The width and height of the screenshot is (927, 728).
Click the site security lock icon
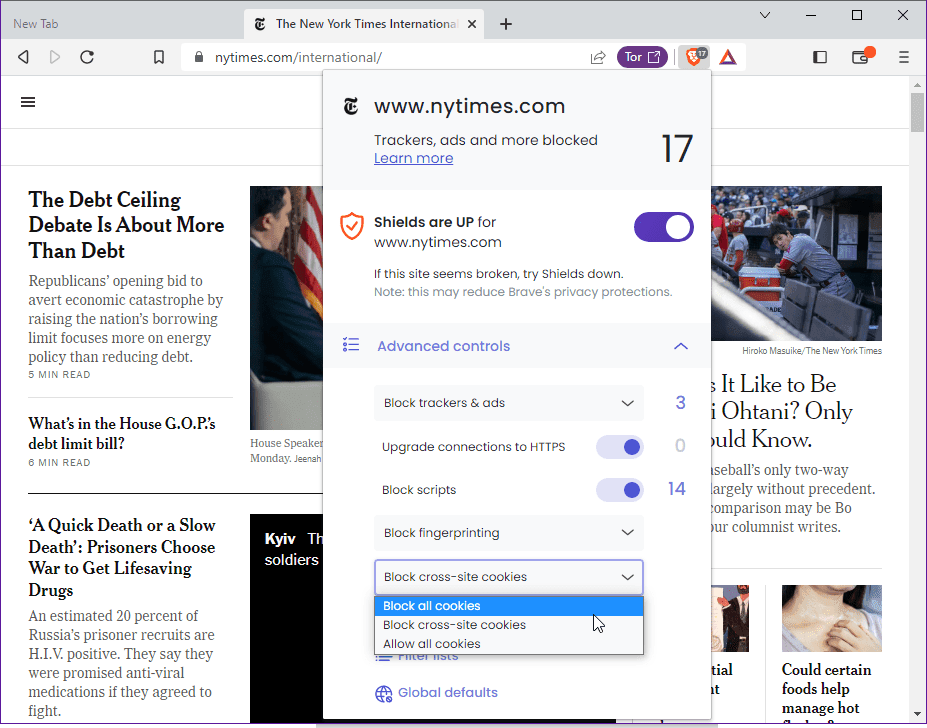point(198,57)
